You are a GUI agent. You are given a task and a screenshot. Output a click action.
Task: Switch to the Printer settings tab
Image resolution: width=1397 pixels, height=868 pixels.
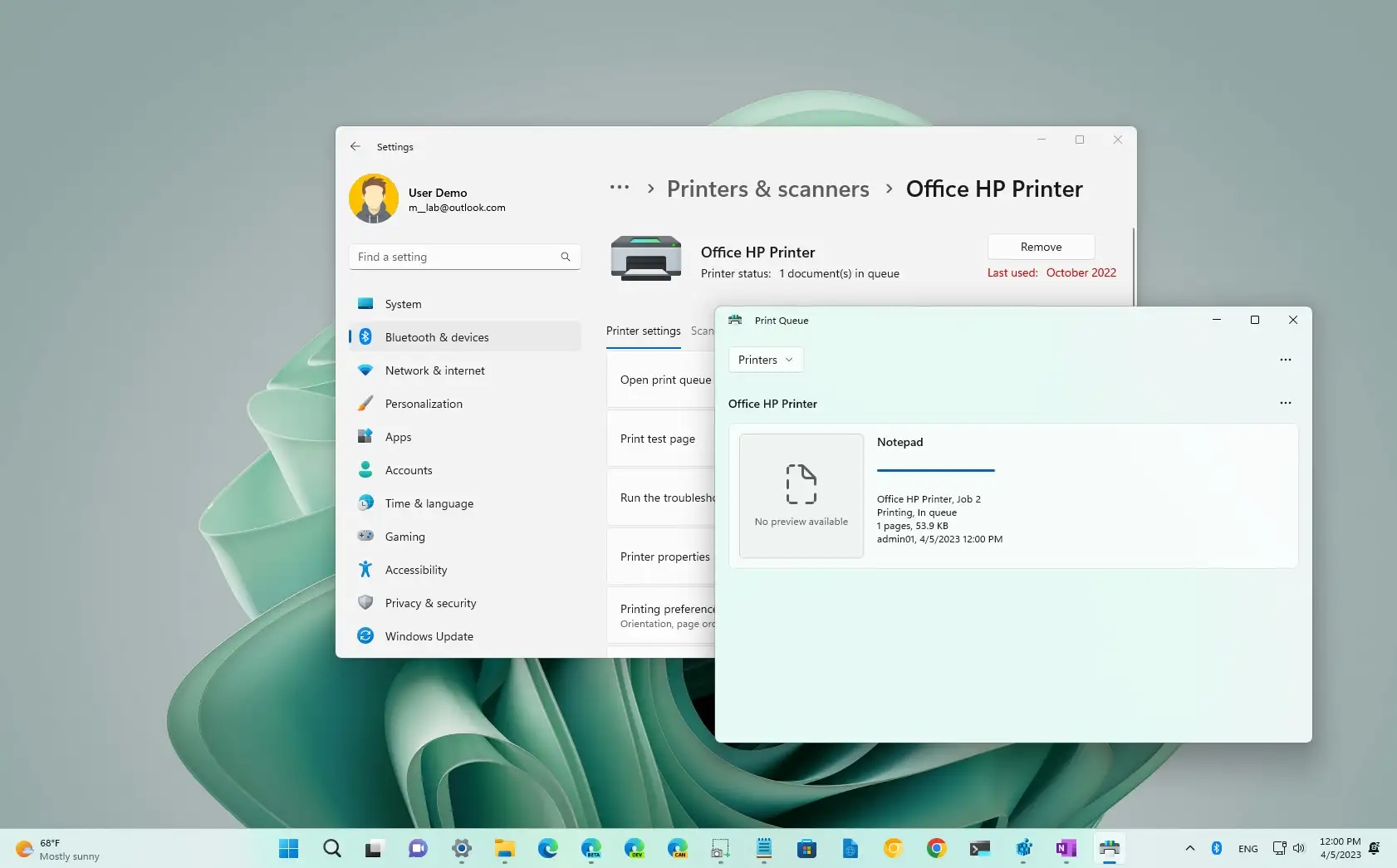click(x=644, y=331)
